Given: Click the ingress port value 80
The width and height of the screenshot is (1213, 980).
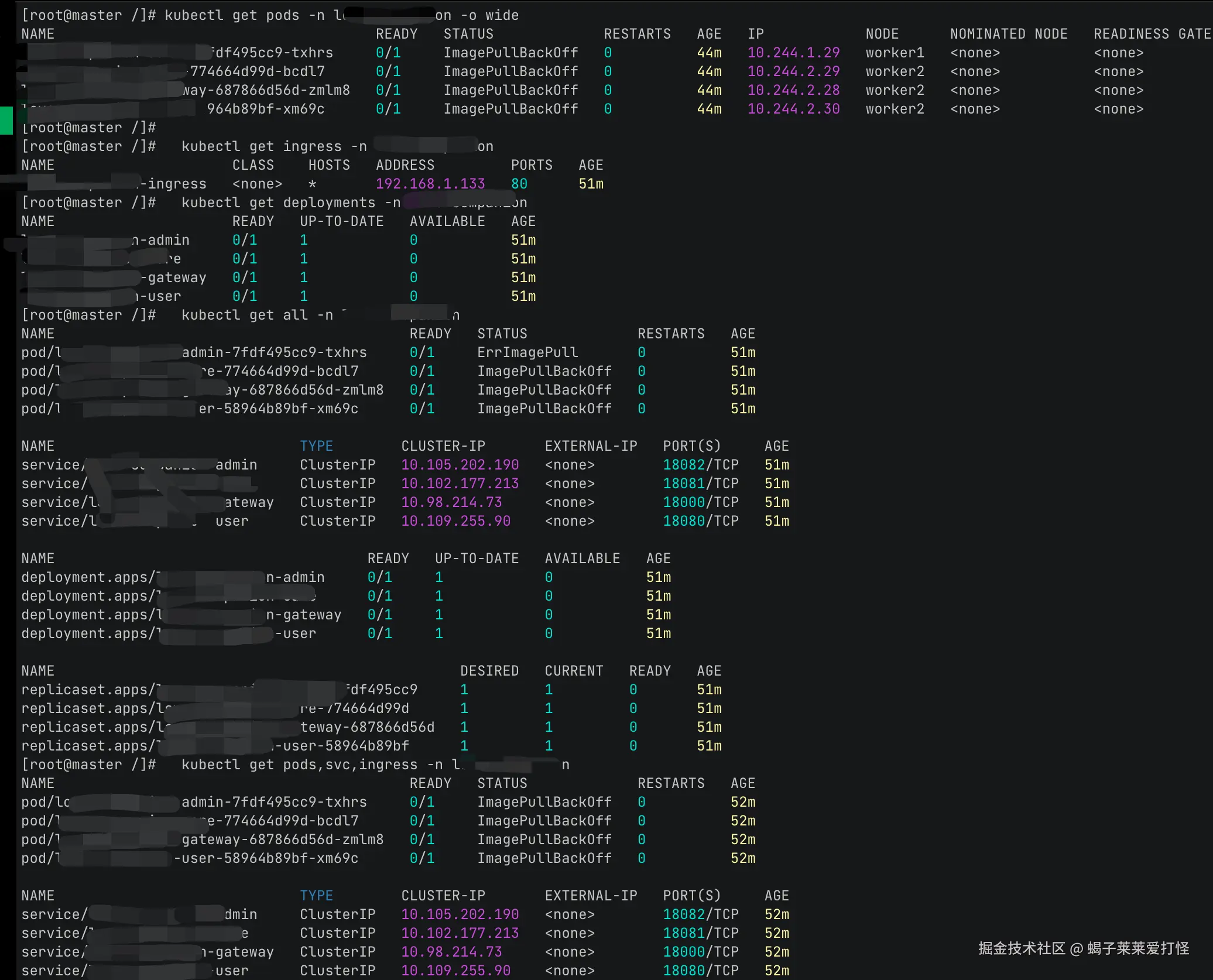Looking at the screenshot, I should coord(519,184).
